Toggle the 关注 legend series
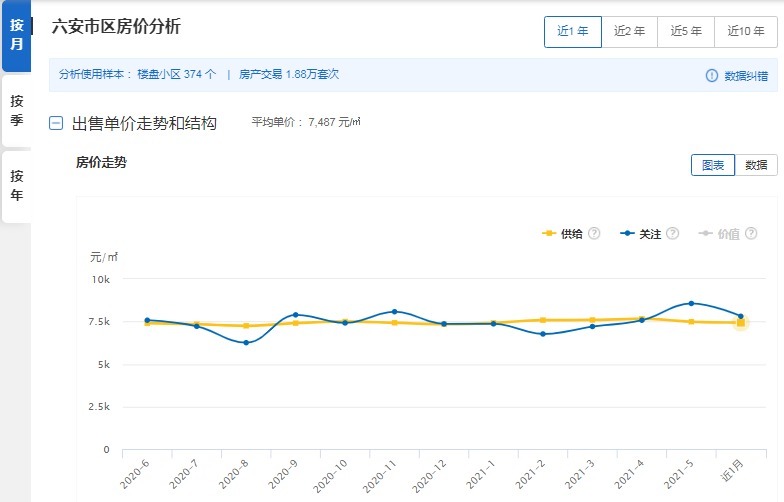 640,234
